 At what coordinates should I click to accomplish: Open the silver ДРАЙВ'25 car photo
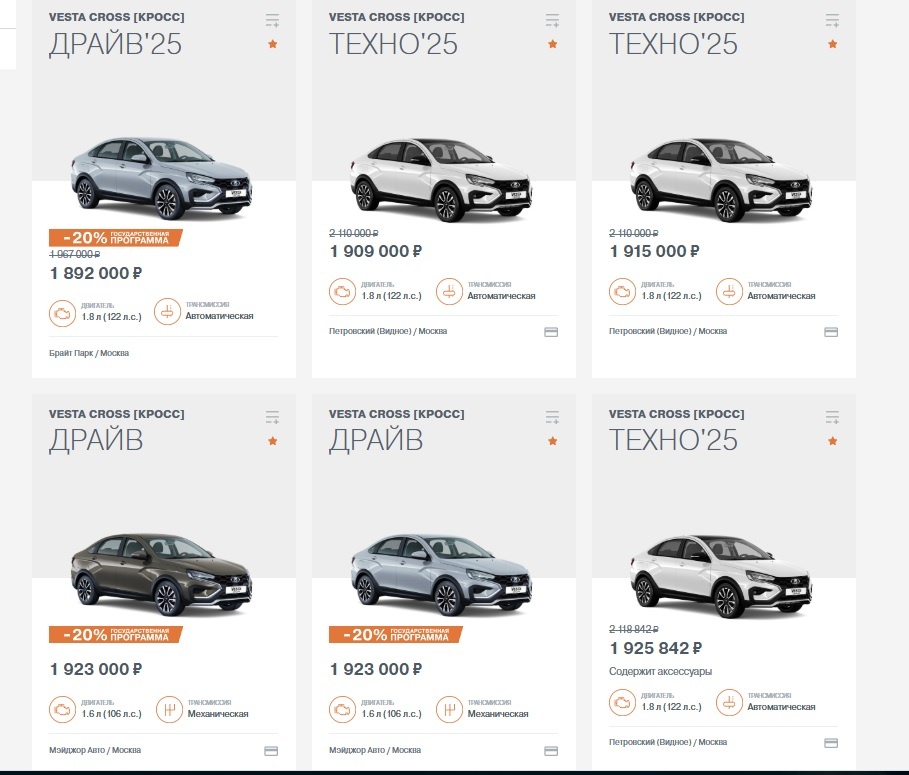[162, 178]
